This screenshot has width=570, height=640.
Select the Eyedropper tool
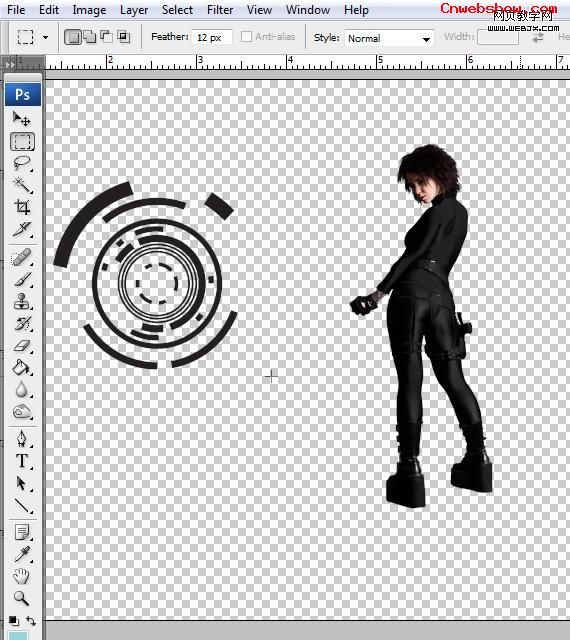(22, 554)
